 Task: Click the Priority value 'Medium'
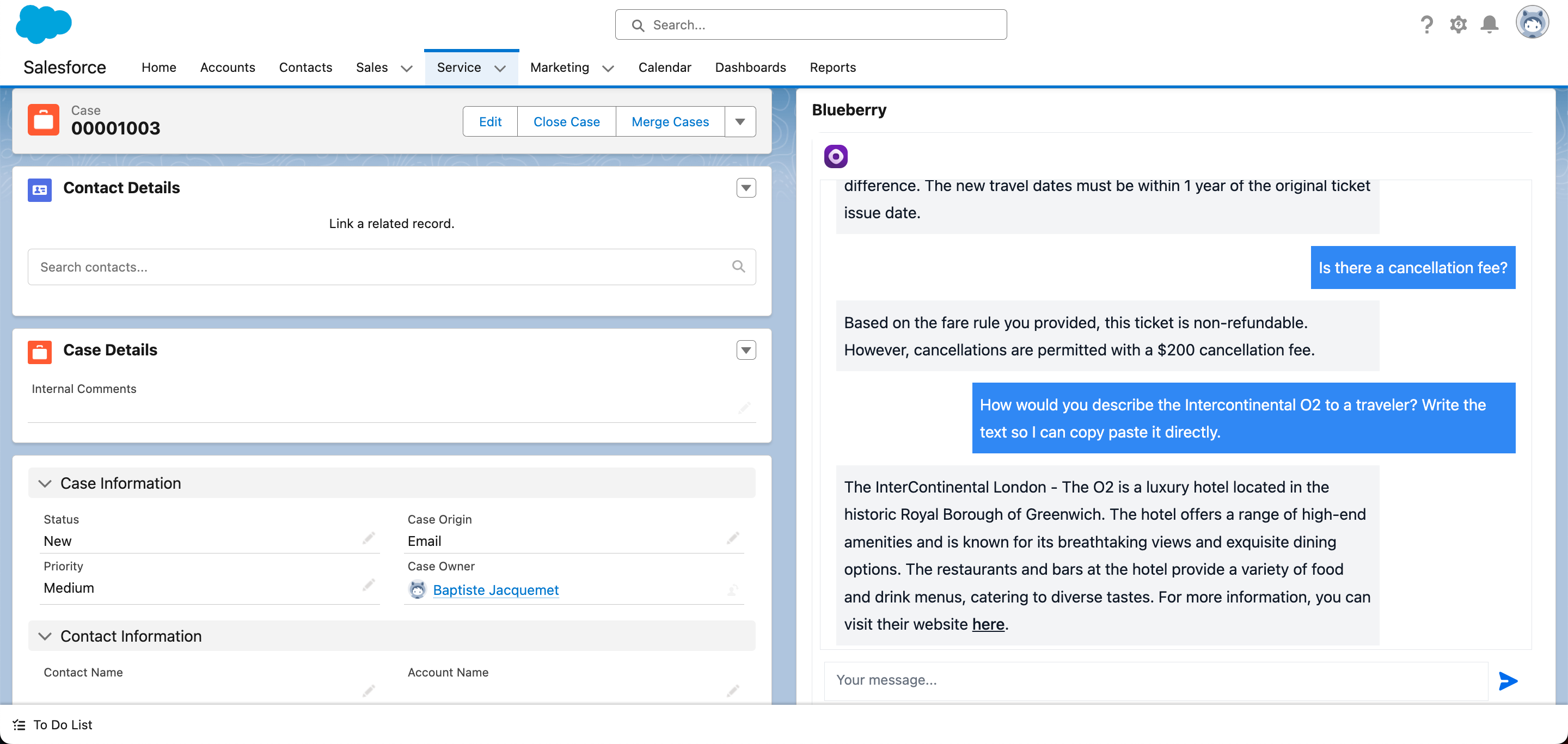tap(69, 588)
